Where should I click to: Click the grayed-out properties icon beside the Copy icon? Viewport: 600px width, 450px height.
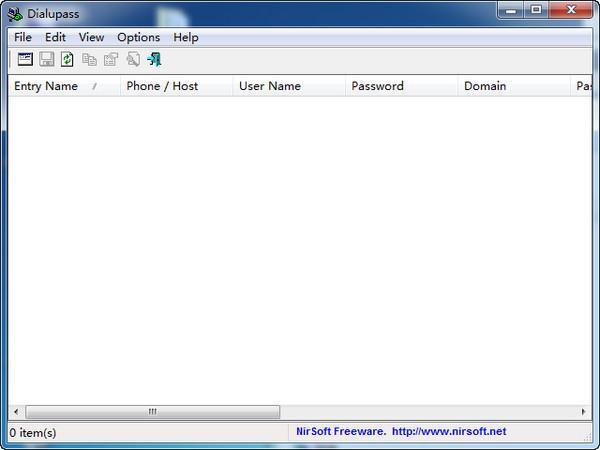pos(111,59)
